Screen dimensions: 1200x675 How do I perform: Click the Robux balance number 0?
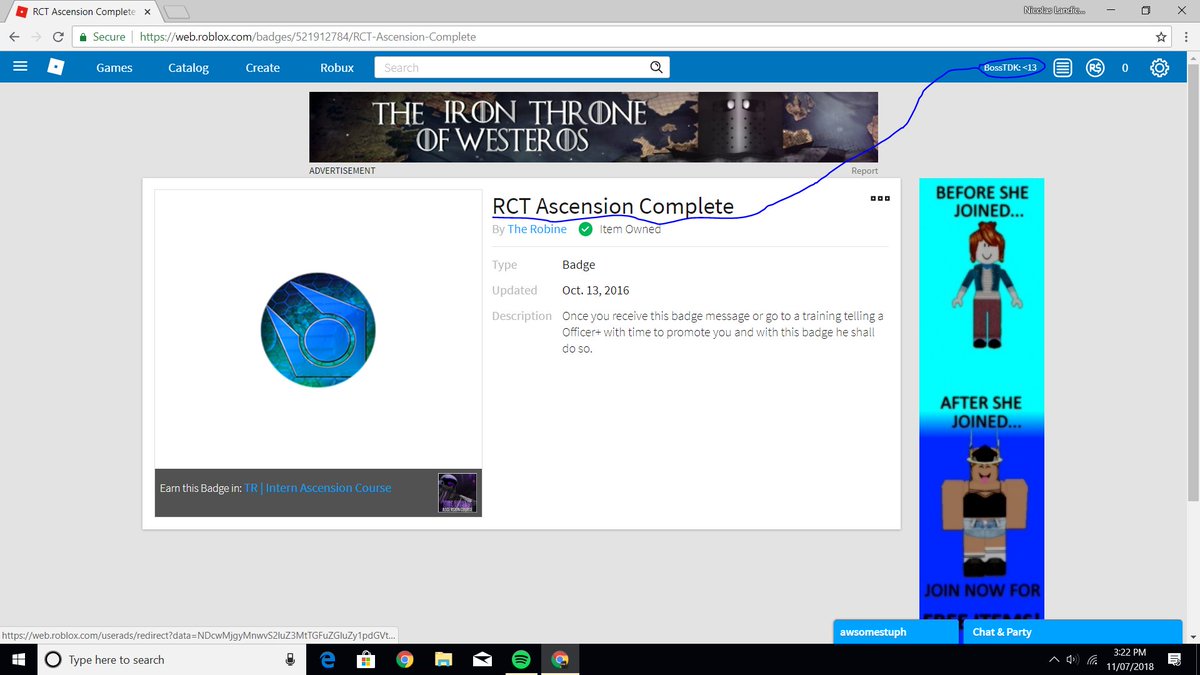coord(1125,68)
